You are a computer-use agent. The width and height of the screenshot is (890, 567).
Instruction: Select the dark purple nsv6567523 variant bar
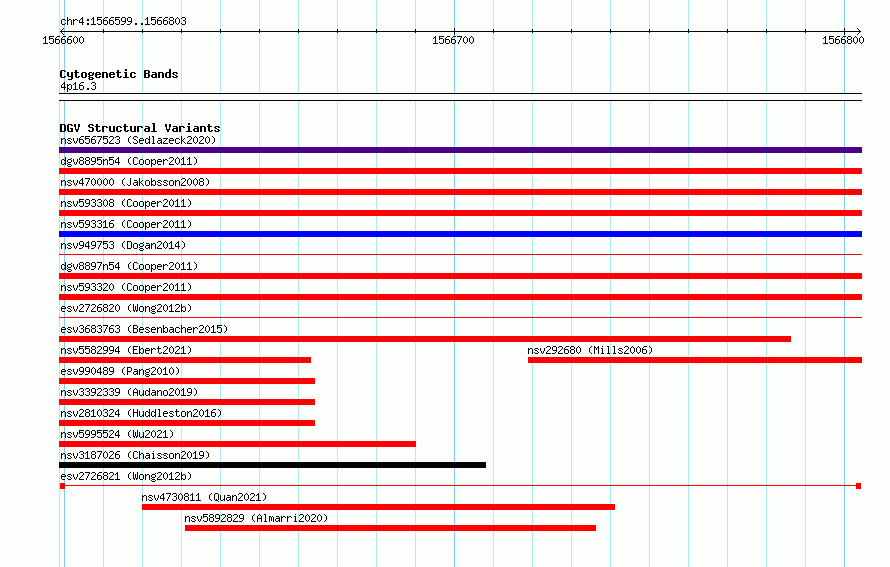point(460,150)
